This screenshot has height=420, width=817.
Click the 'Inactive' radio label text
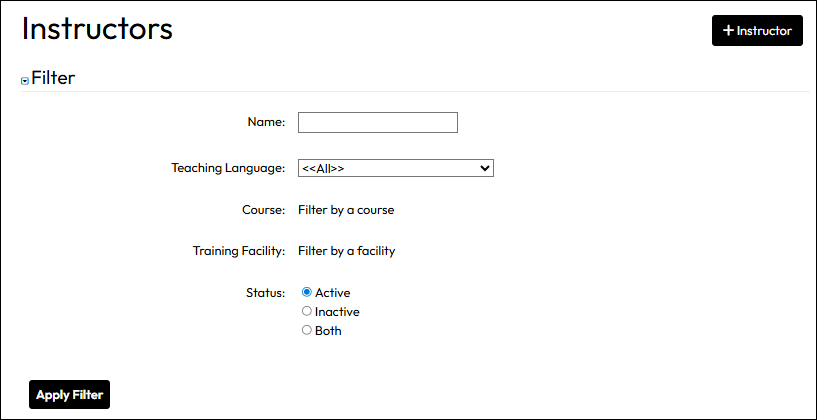coord(337,312)
